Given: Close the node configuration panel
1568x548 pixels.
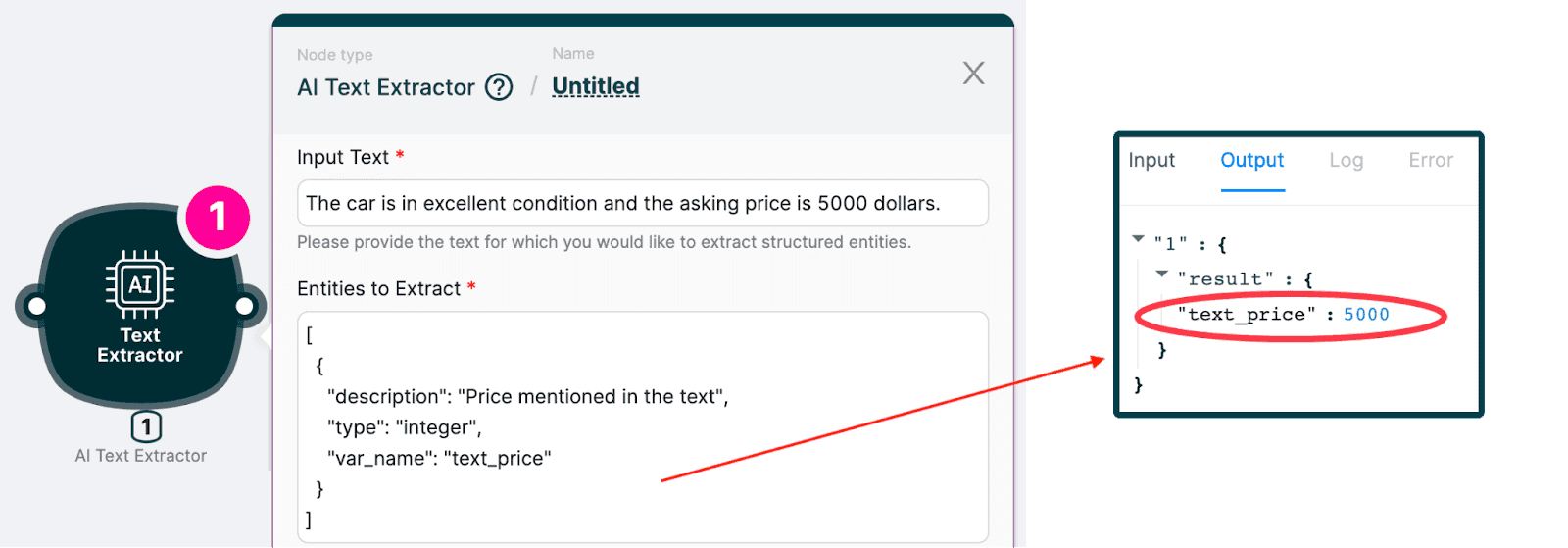Looking at the screenshot, I should click(973, 73).
